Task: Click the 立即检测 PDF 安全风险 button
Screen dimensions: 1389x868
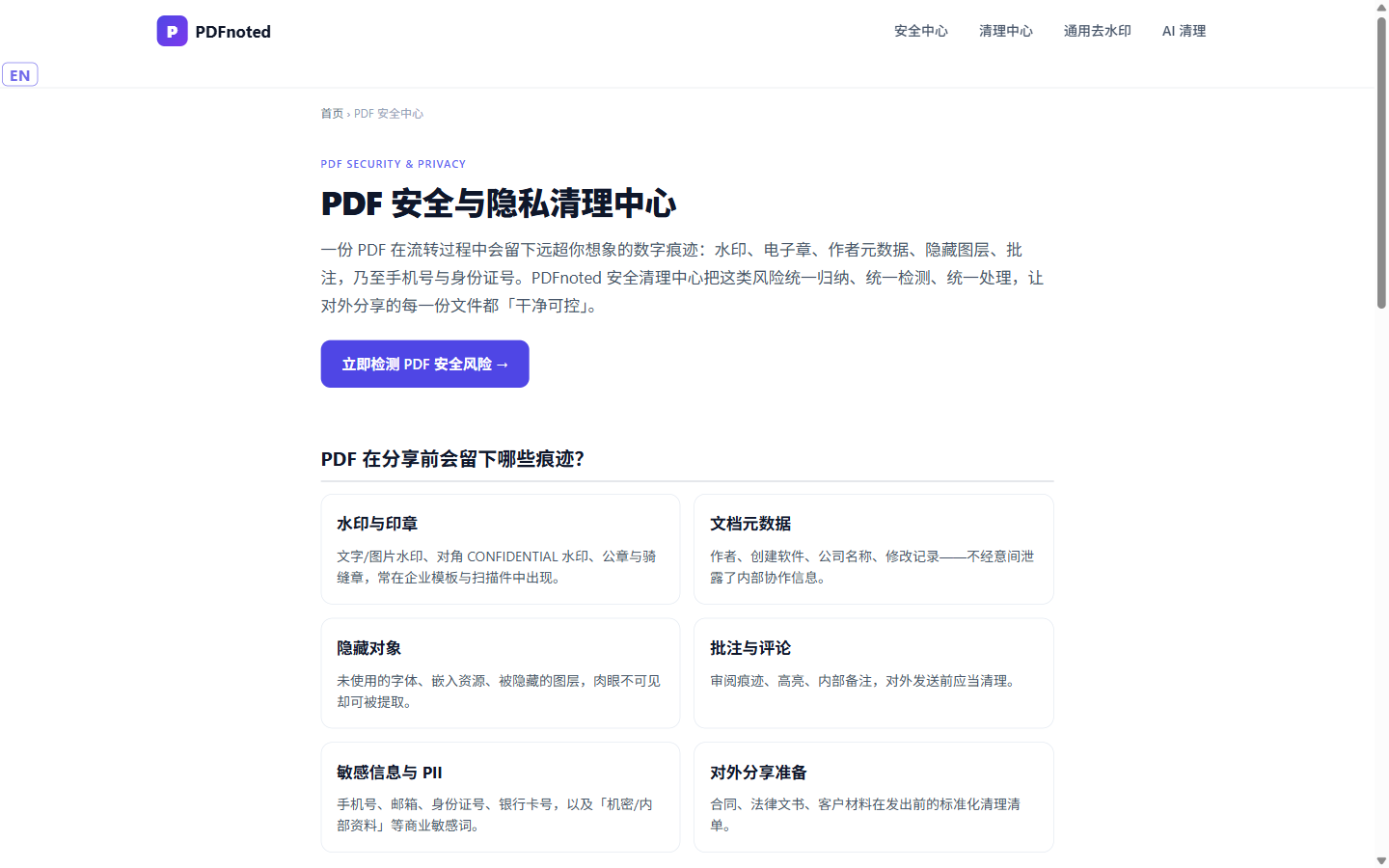Action: click(x=424, y=364)
